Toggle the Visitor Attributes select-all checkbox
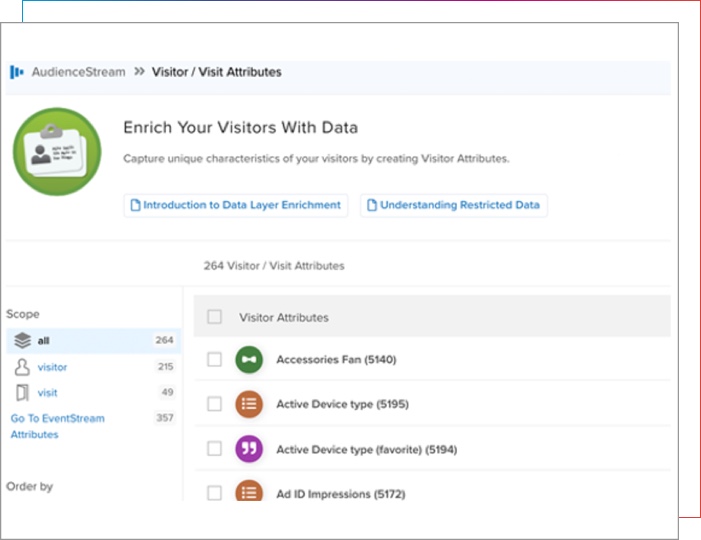 click(x=214, y=317)
